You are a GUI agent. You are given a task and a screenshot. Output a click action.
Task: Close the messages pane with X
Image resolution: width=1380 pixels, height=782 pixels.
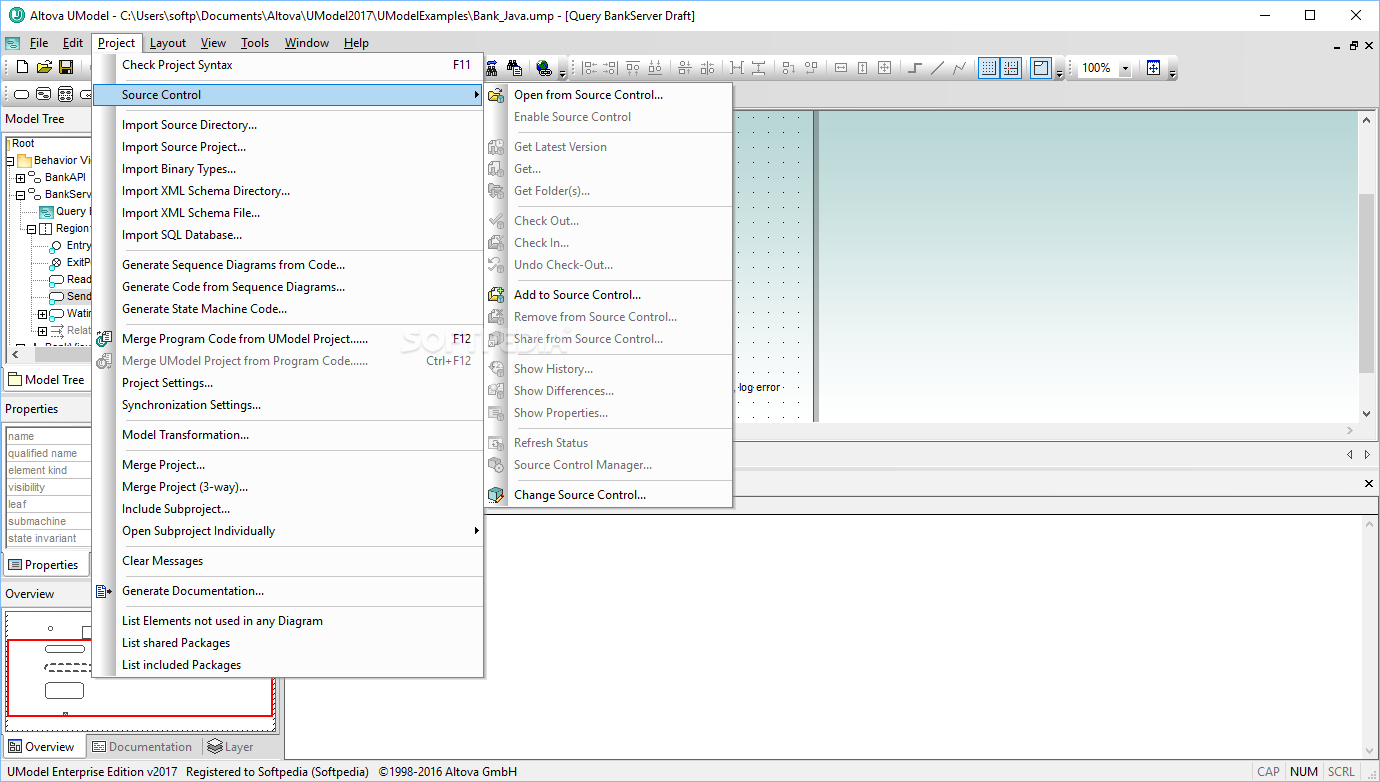(x=1369, y=484)
